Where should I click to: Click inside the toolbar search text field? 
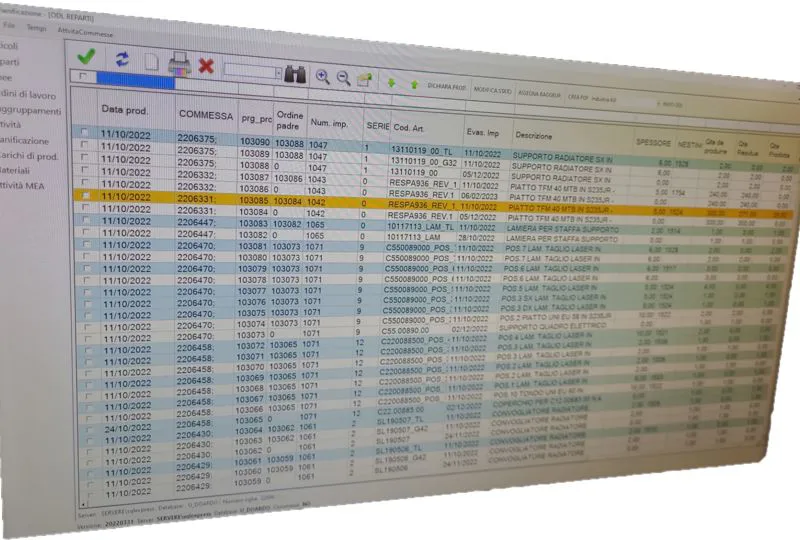click(x=250, y=72)
